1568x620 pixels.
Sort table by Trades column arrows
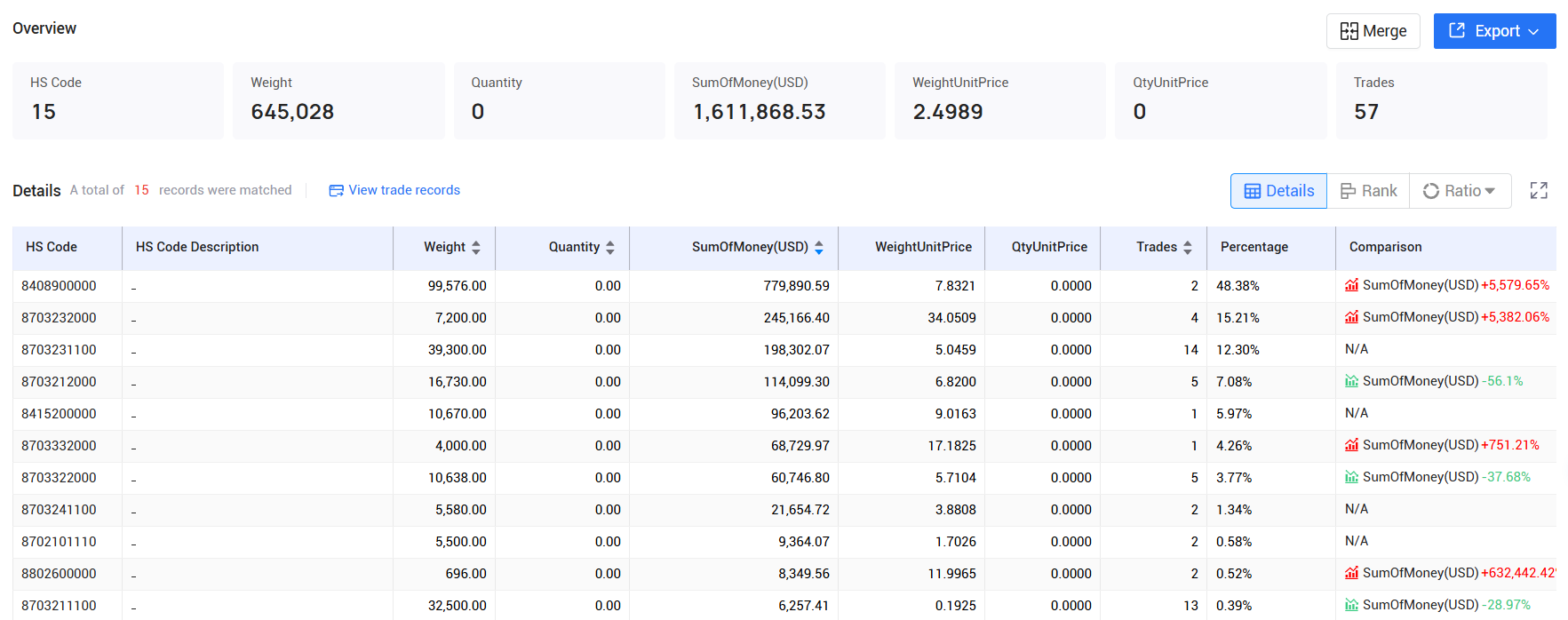[1188, 248]
